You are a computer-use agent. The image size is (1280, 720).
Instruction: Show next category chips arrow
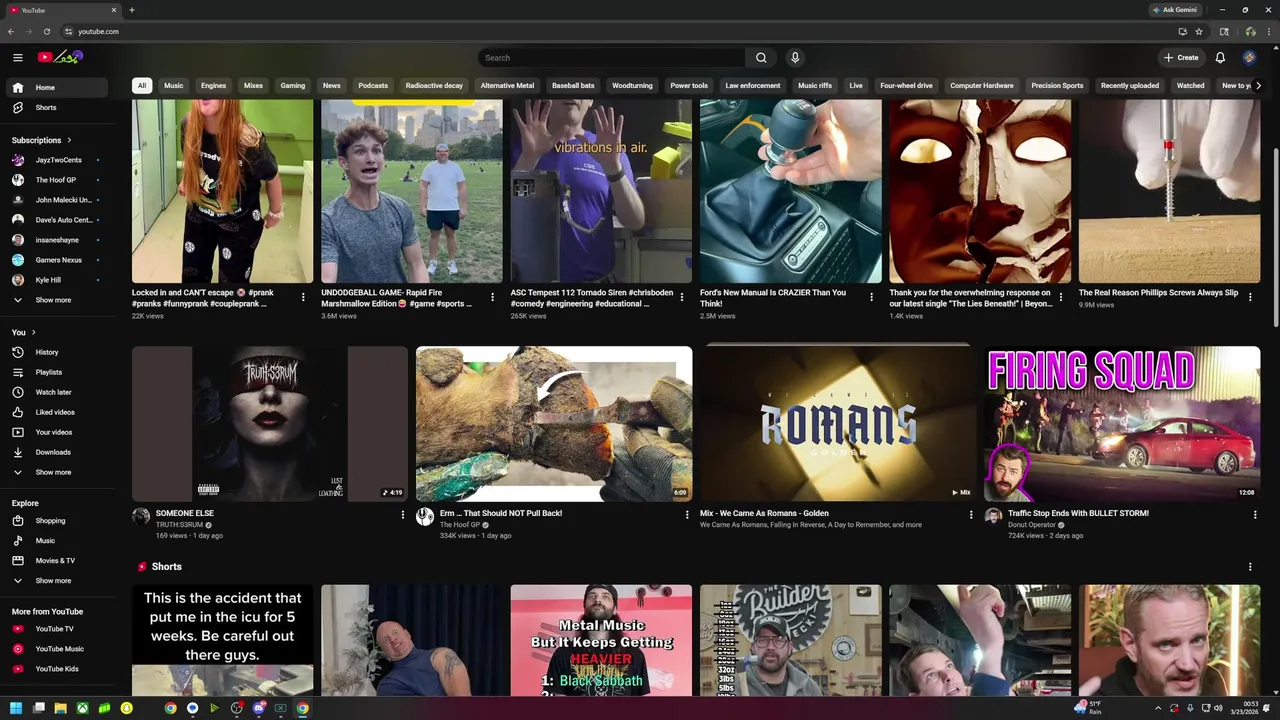coord(1258,85)
